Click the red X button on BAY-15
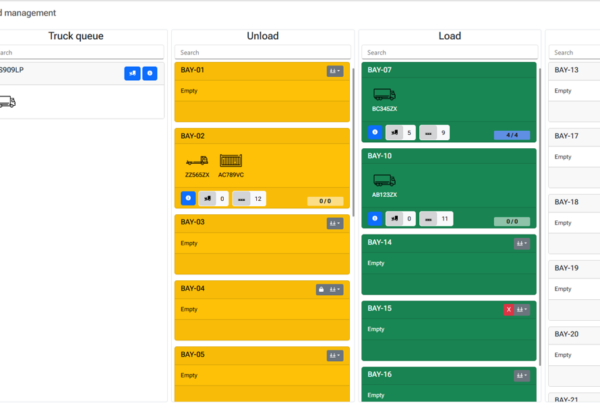The image size is (600, 403). pyautogui.click(x=508, y=310)
